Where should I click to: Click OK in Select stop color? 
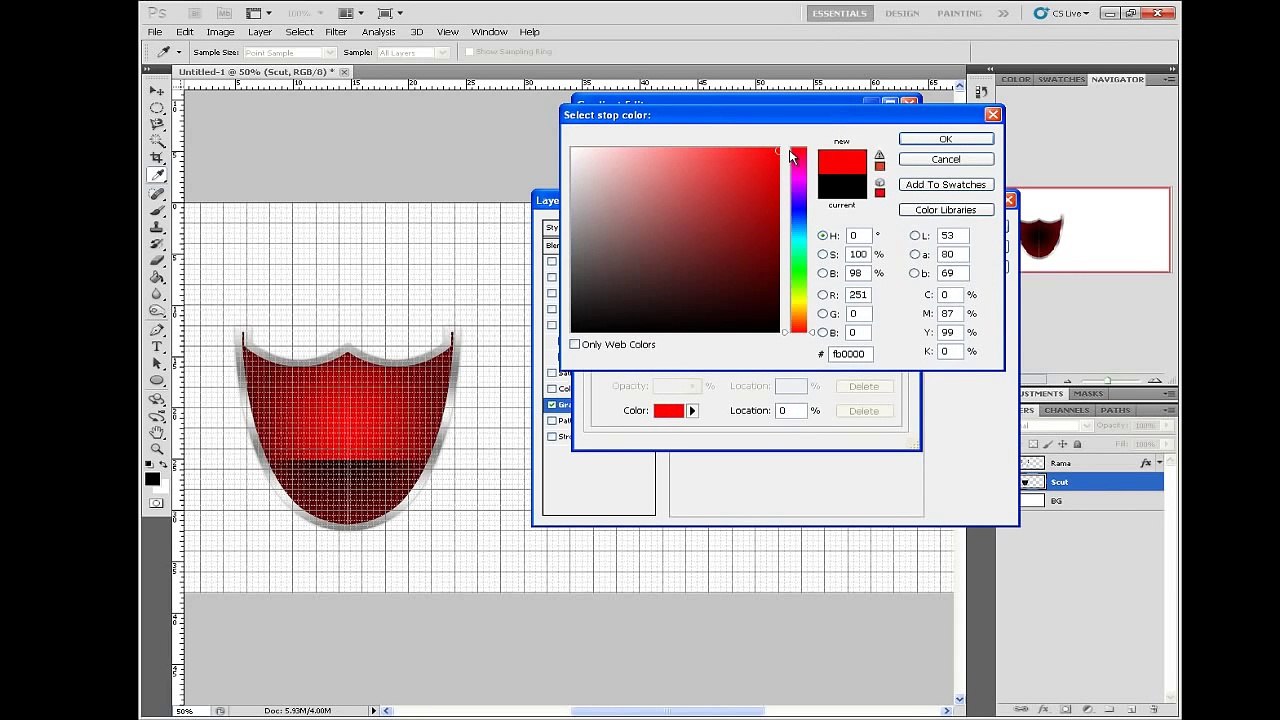click(946, 139)
